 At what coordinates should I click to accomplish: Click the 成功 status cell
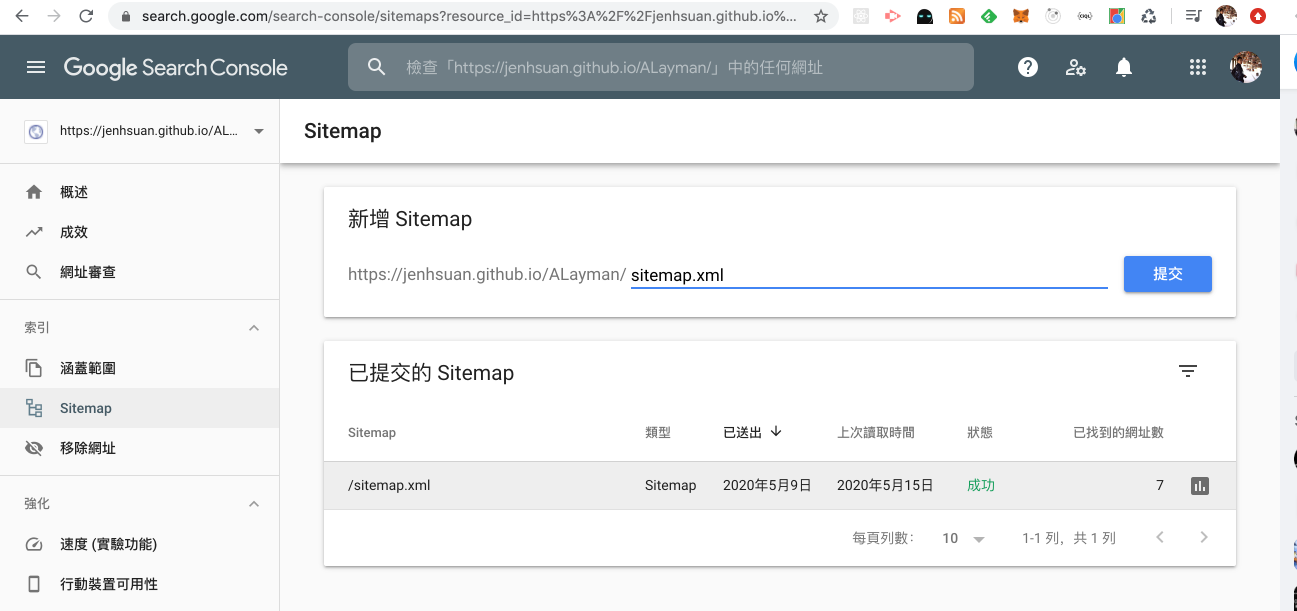(x=981, y=486)
